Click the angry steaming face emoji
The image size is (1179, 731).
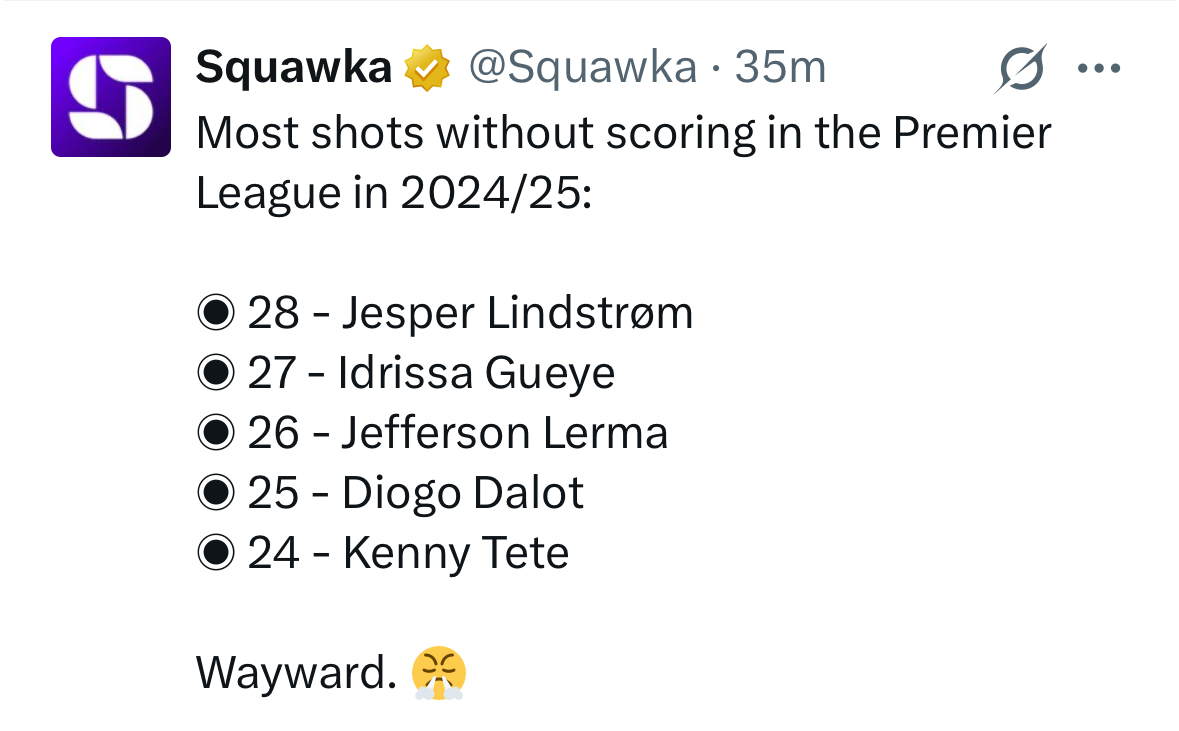(439, 673)
